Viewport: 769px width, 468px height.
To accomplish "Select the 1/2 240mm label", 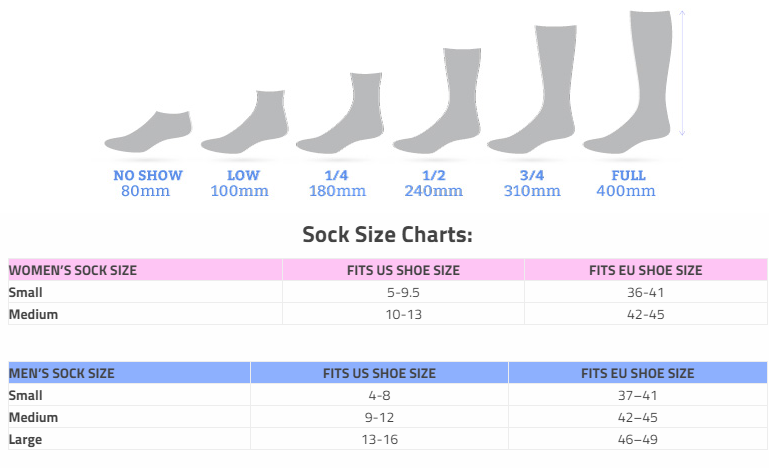I will (433, 183).
